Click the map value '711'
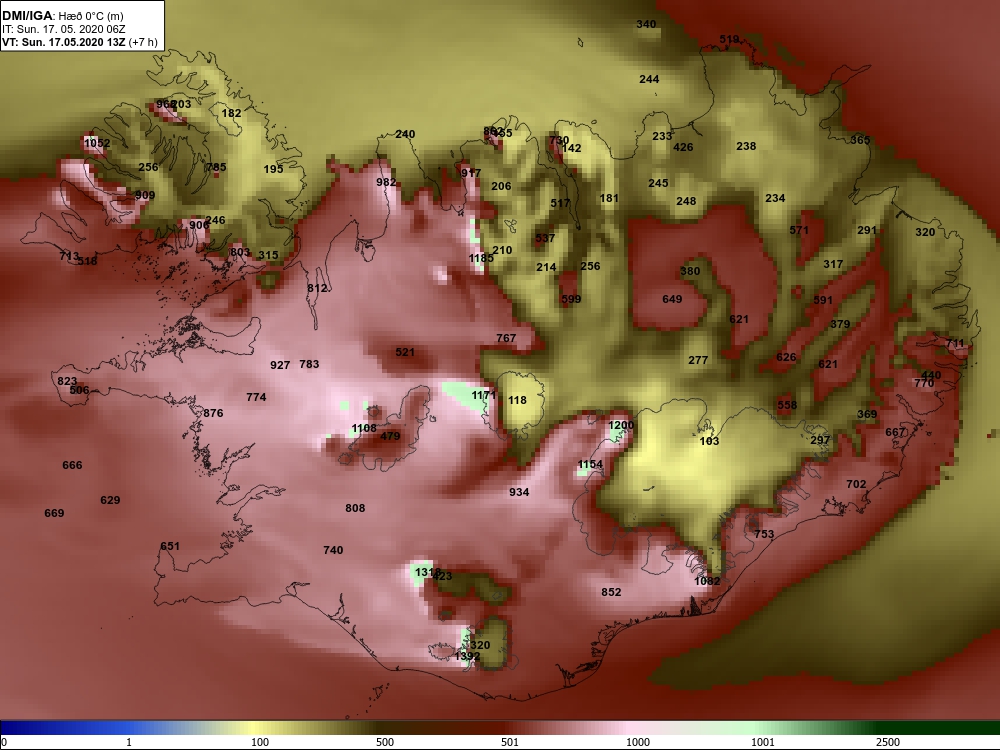The width and height of the screenshot is (1000, 750). point(955,344)
